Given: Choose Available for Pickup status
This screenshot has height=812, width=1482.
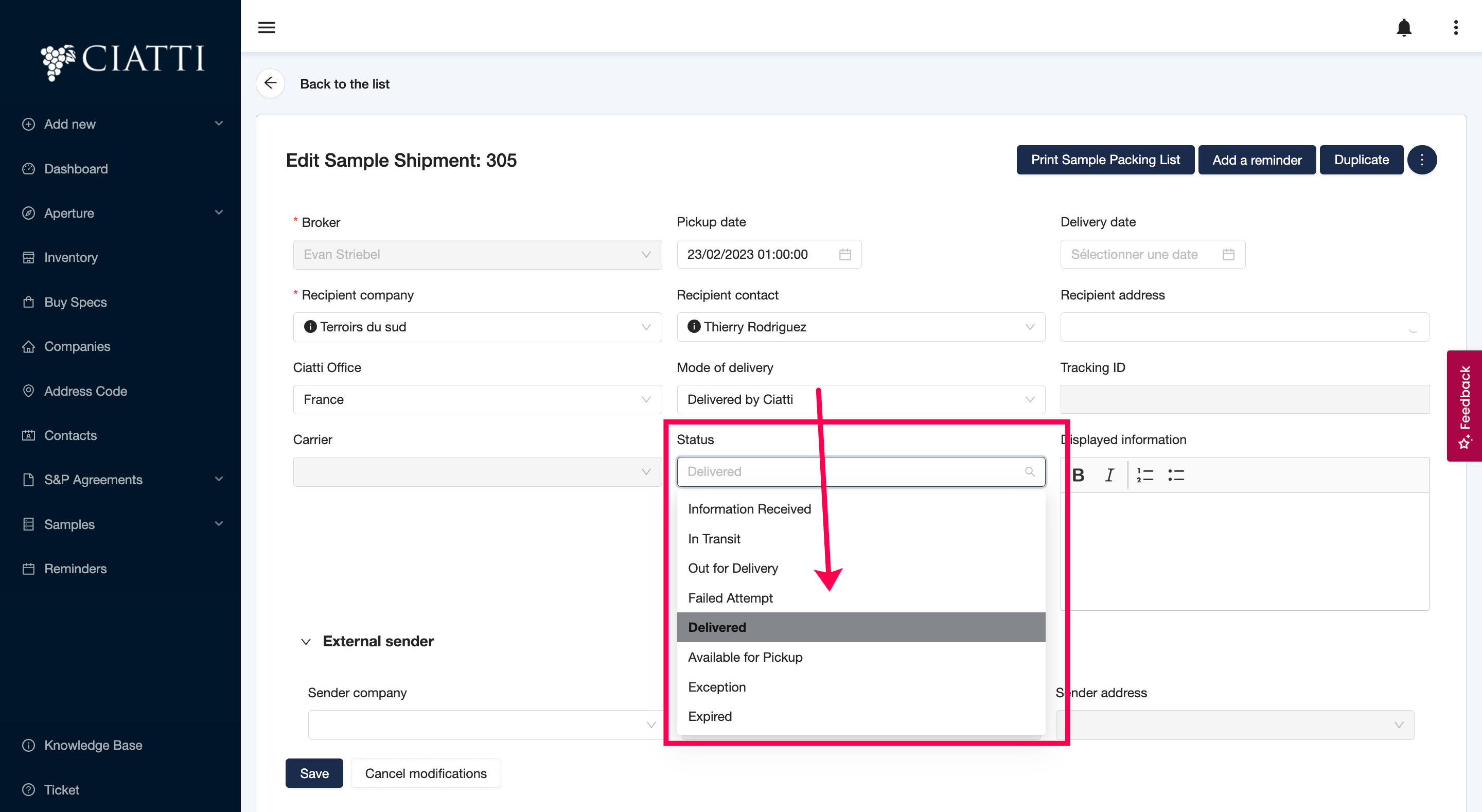Looking at the screenshot, I should click(x=745, y=657).
